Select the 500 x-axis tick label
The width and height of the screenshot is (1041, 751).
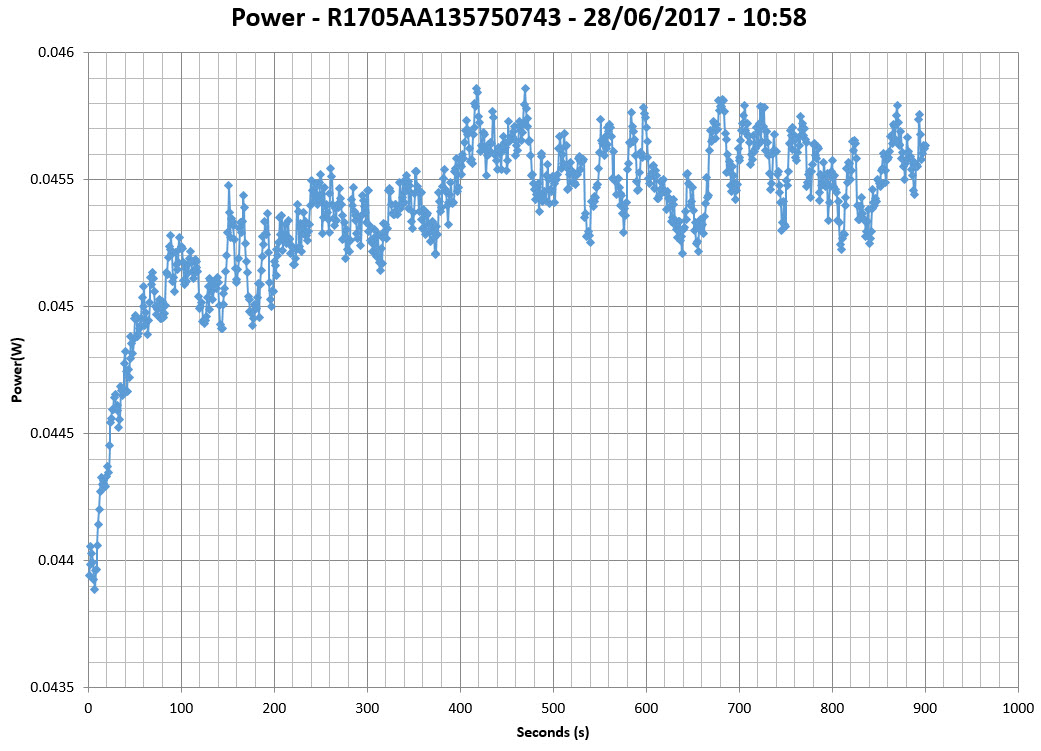point(553,707)
